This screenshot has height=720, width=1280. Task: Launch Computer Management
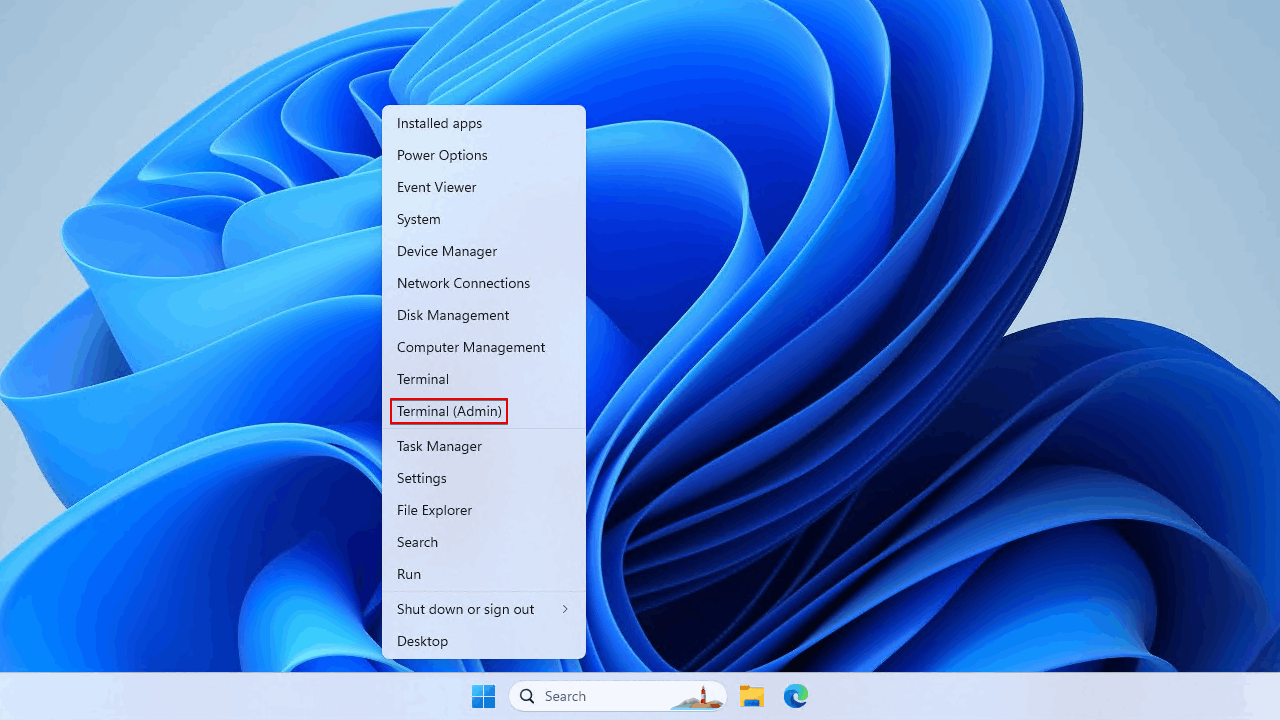coord(471,347)
